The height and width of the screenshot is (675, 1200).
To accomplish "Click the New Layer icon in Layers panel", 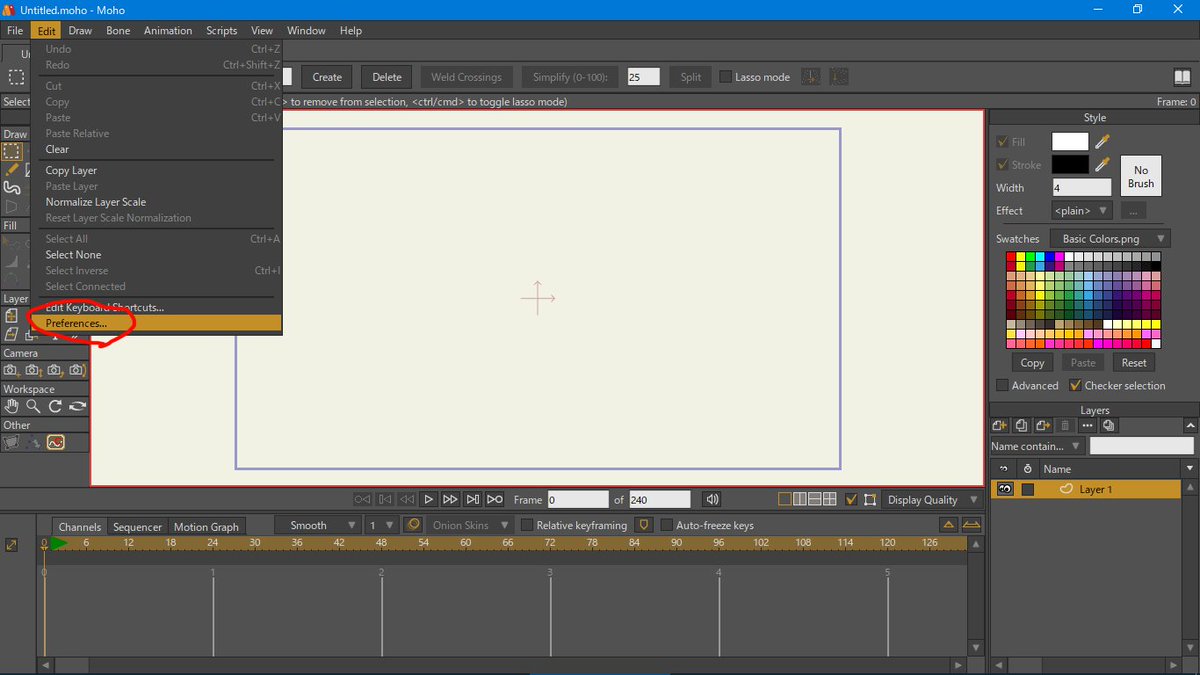I will pos(999,426).
